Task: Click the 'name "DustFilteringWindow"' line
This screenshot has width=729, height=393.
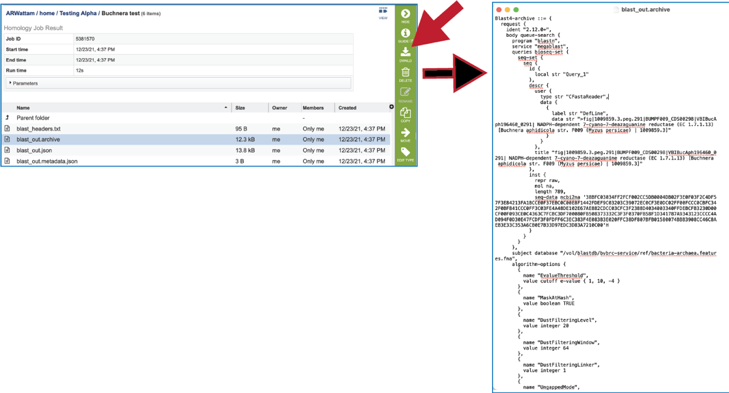Action: point(561,342)
